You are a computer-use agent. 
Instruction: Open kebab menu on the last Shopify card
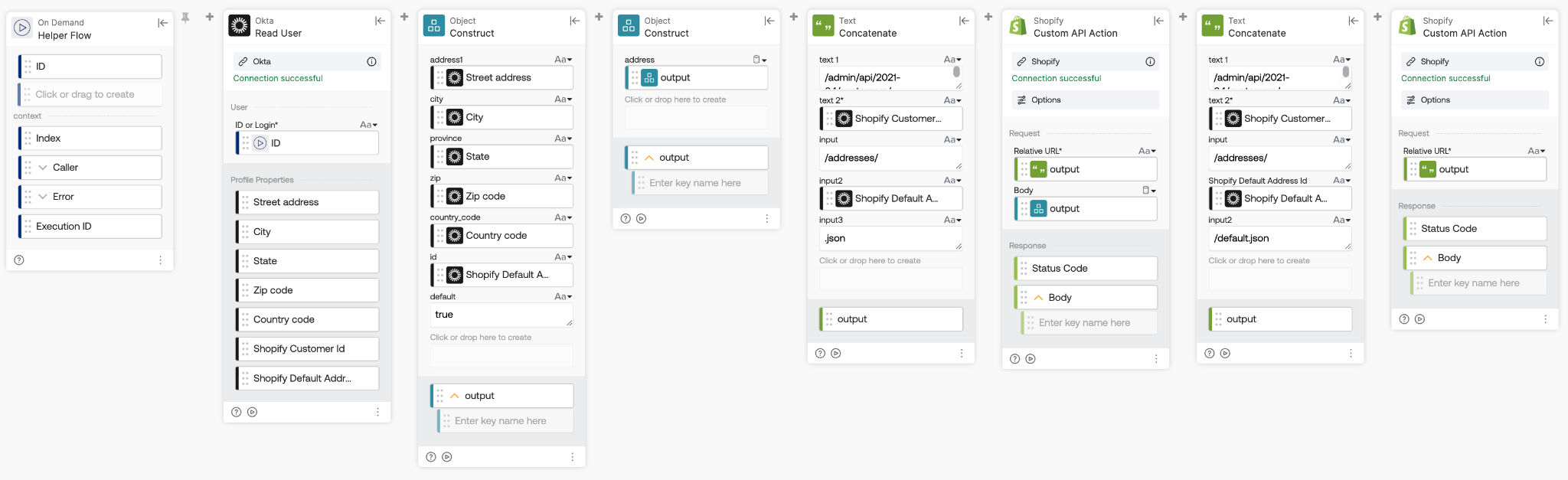[1545, 319]
